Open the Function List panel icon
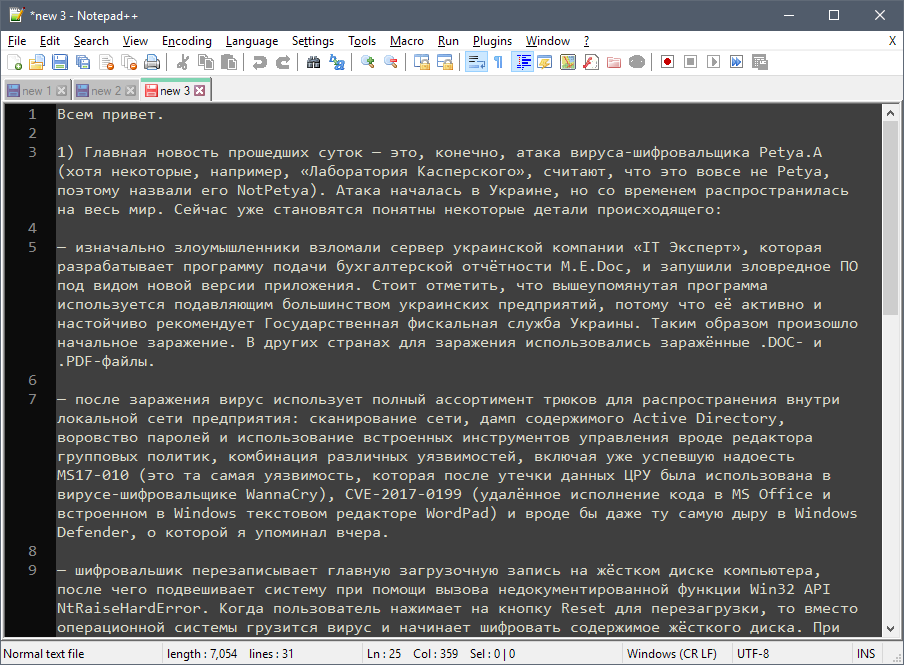Viewport: 904px width, 665px height. click(x=591, y=62)
